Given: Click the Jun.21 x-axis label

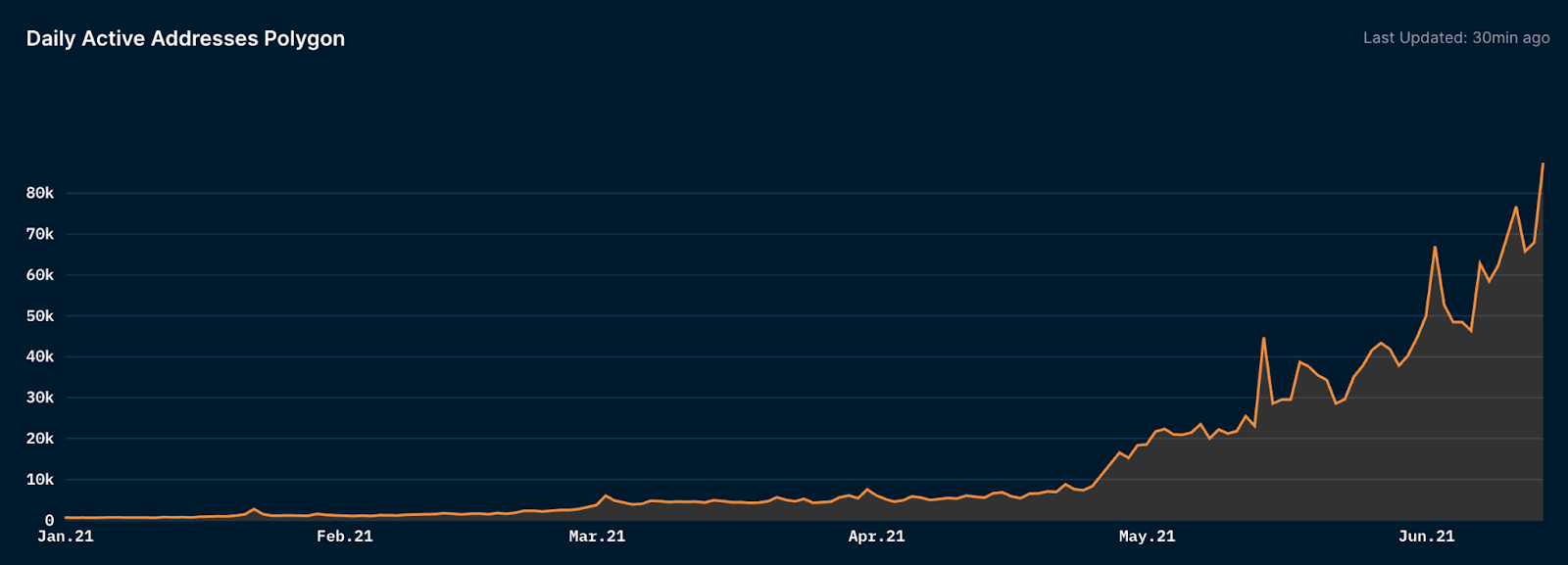Looking at the screenshot, I should point(1426,537).
